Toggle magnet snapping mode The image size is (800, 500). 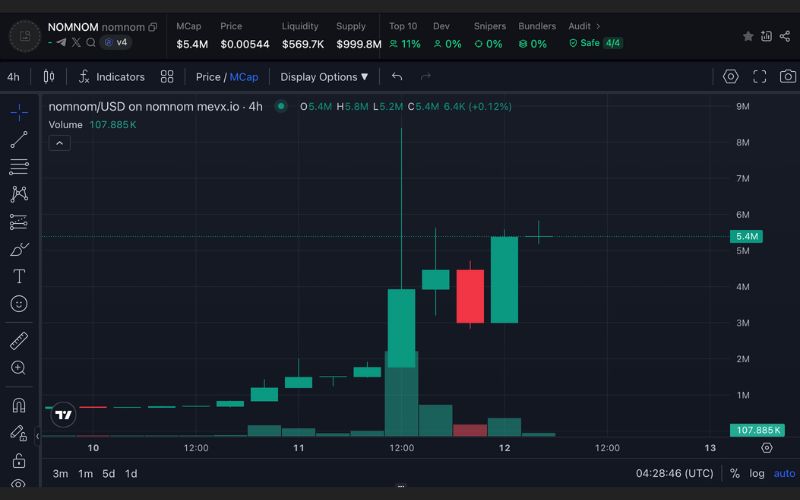point(19,406)
